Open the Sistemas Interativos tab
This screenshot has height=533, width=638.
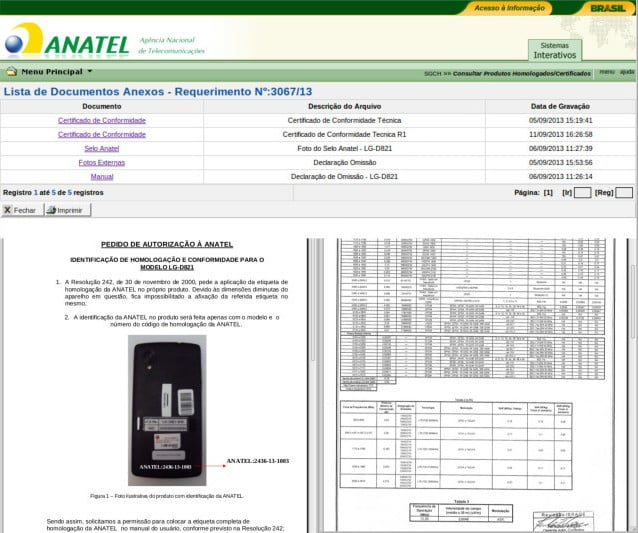pyautogui.click(x=554, y=51)
